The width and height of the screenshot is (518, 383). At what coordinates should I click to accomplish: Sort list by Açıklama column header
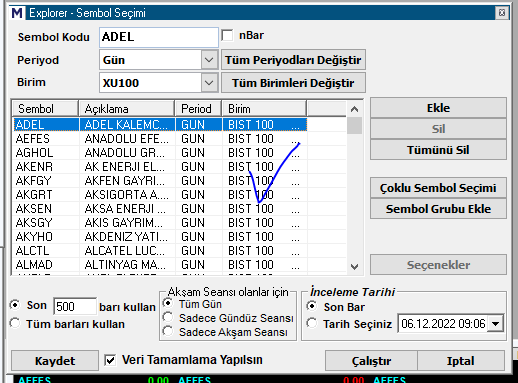click(x=127, y=109)
